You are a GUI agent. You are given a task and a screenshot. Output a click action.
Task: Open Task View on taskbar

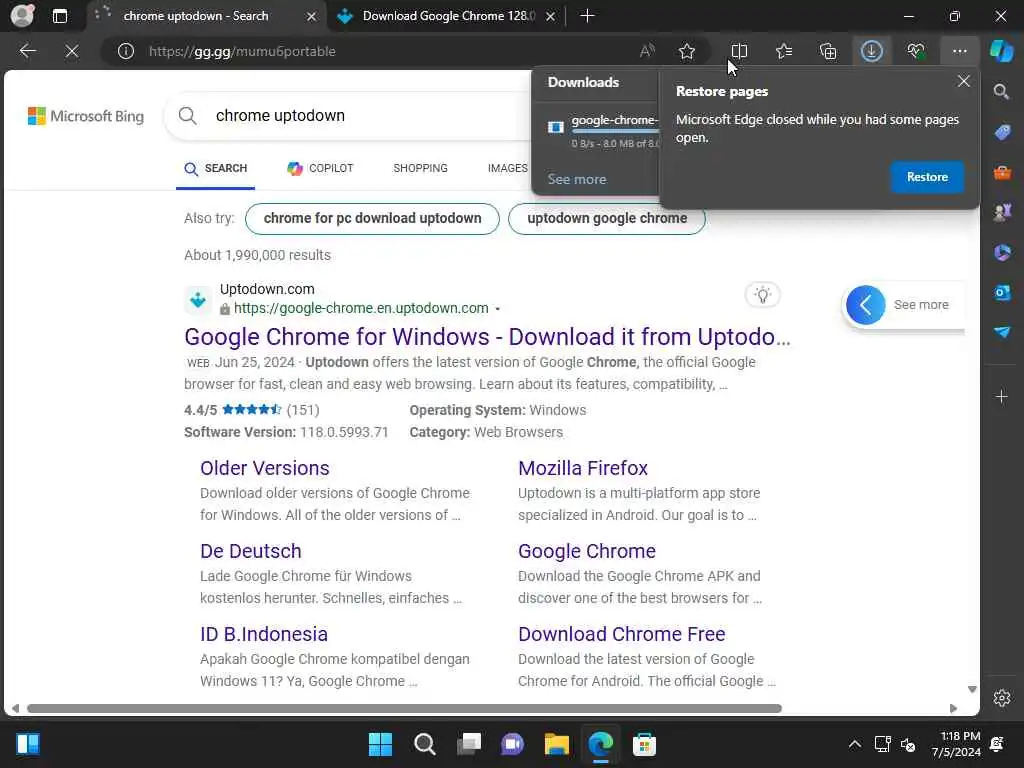tap(468, 744)
